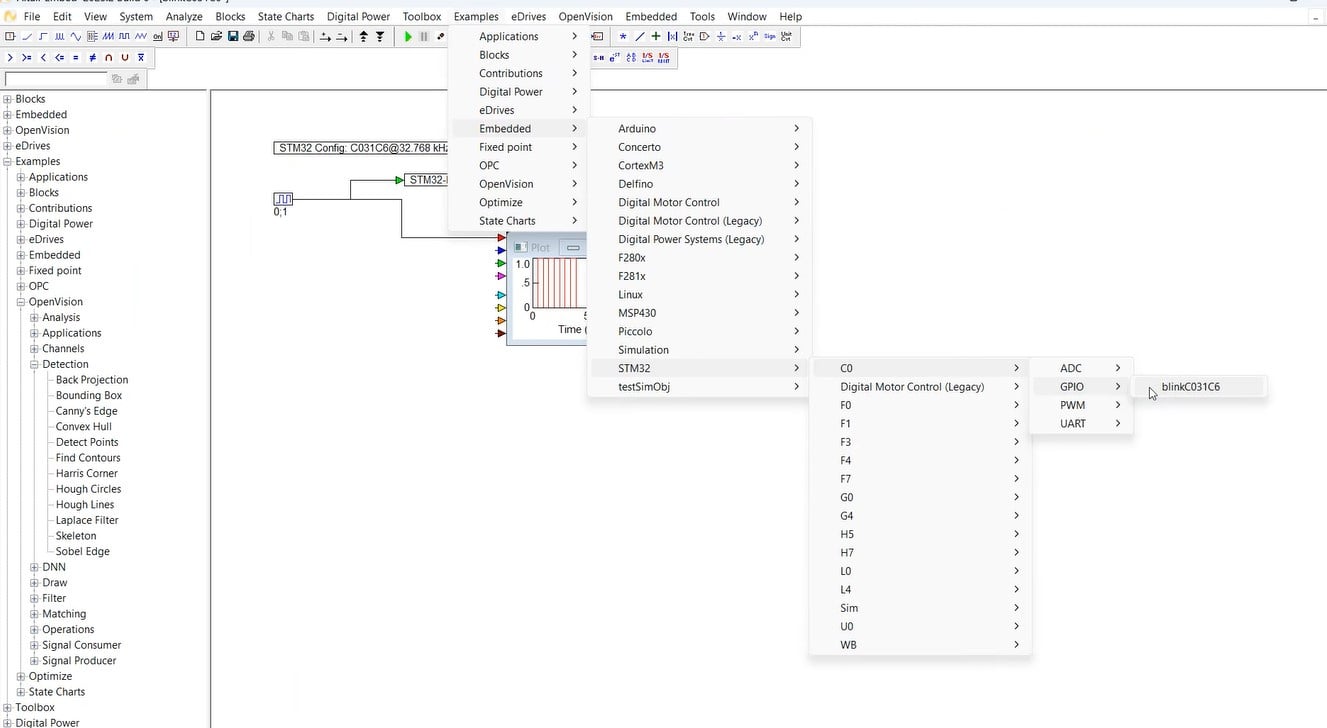The height and width of the screenshot is (728, 1327).
Task: Click the STM32 Config block on canvas
Action: [361, 148]
